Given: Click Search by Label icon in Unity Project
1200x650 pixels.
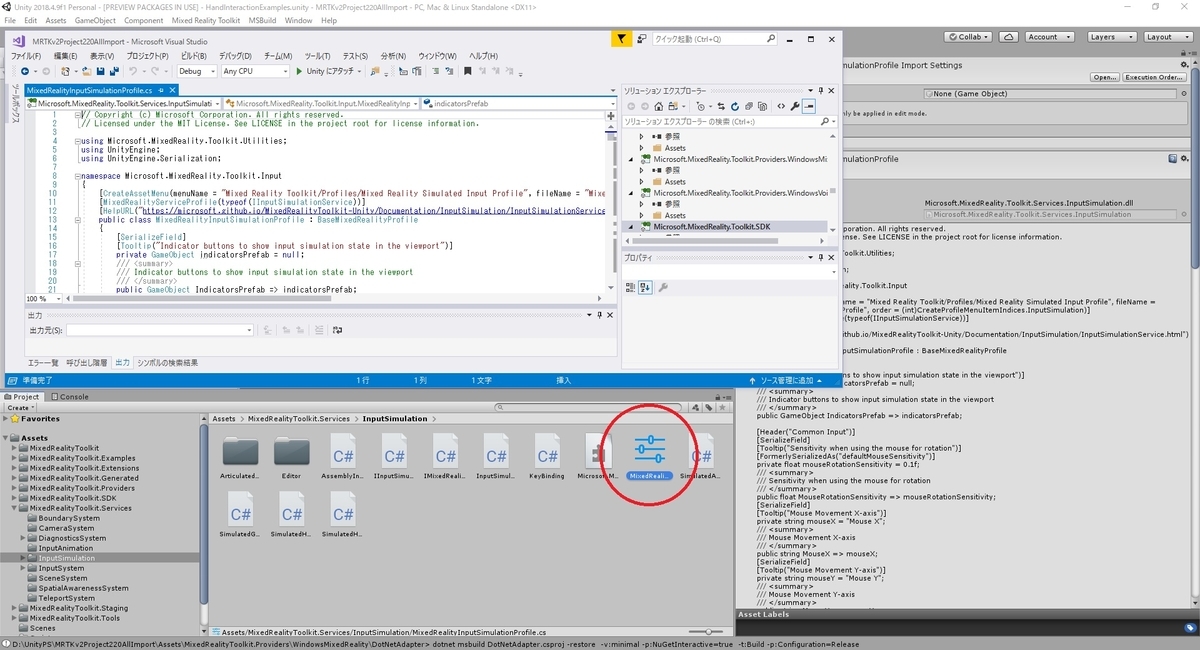Looking at the screenshot, I should tap(708, 408).
